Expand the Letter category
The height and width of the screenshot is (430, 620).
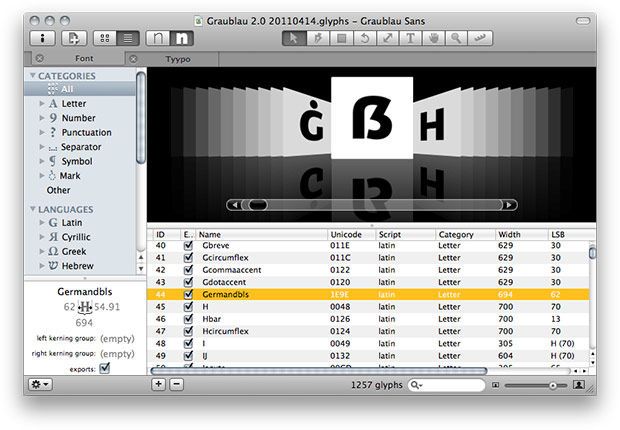point(42,104)
